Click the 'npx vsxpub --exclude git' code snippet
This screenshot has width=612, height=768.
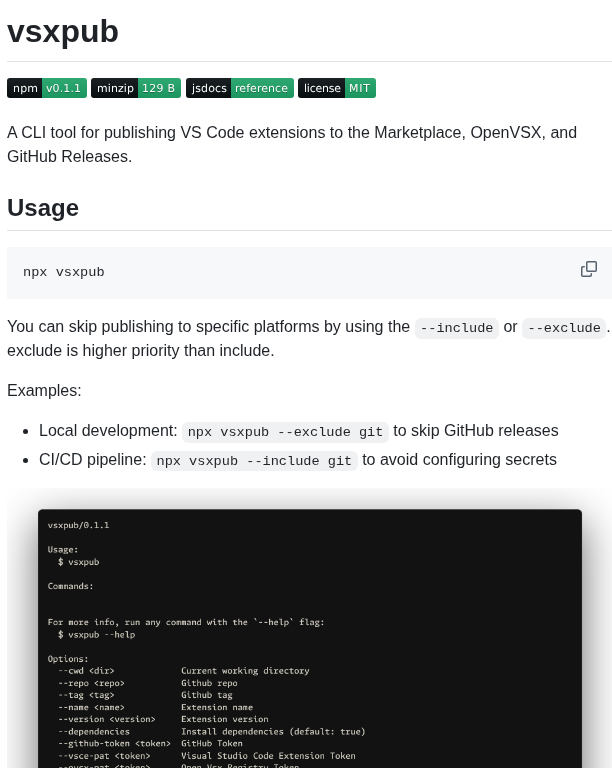click(x=285, y=432)
